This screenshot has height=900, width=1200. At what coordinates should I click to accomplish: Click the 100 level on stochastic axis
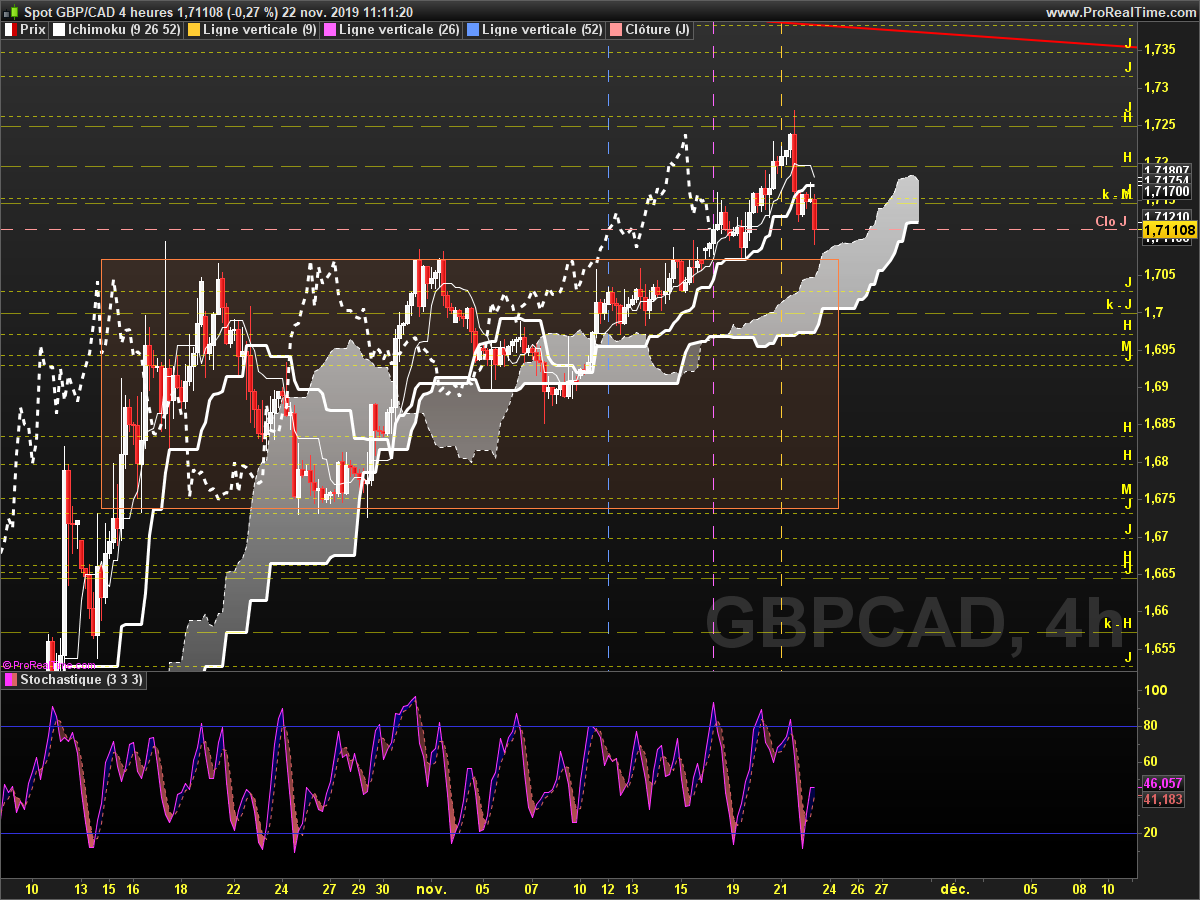tap(1157, 690)
